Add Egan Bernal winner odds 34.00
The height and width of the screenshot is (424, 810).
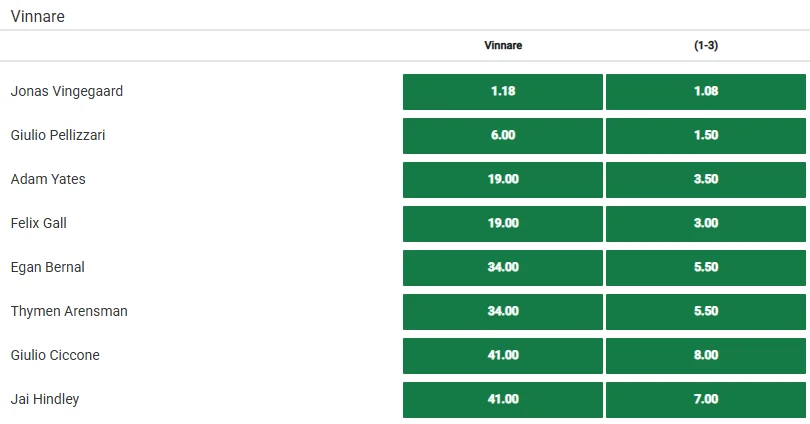(503, 268)
